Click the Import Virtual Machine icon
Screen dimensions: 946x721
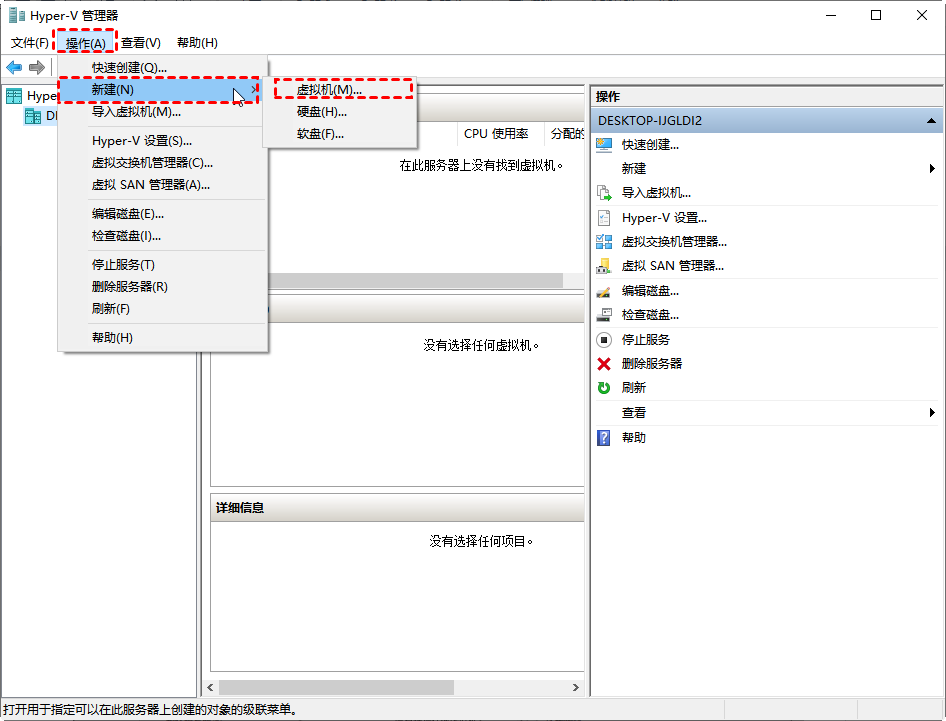pyautogui.click(x=603, y=192)
